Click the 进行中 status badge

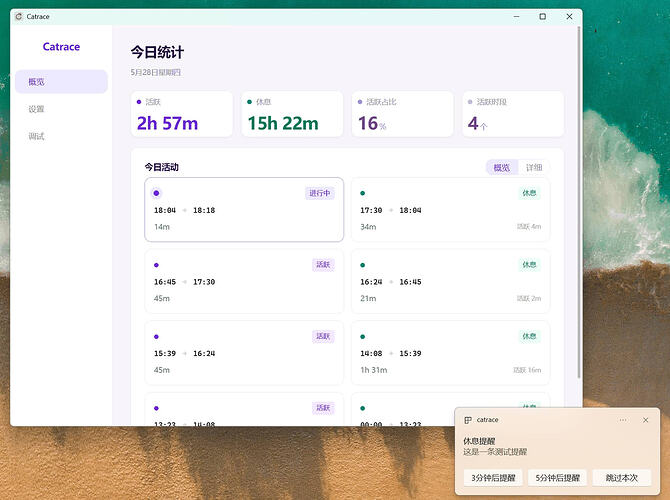(x=320, y=193)
